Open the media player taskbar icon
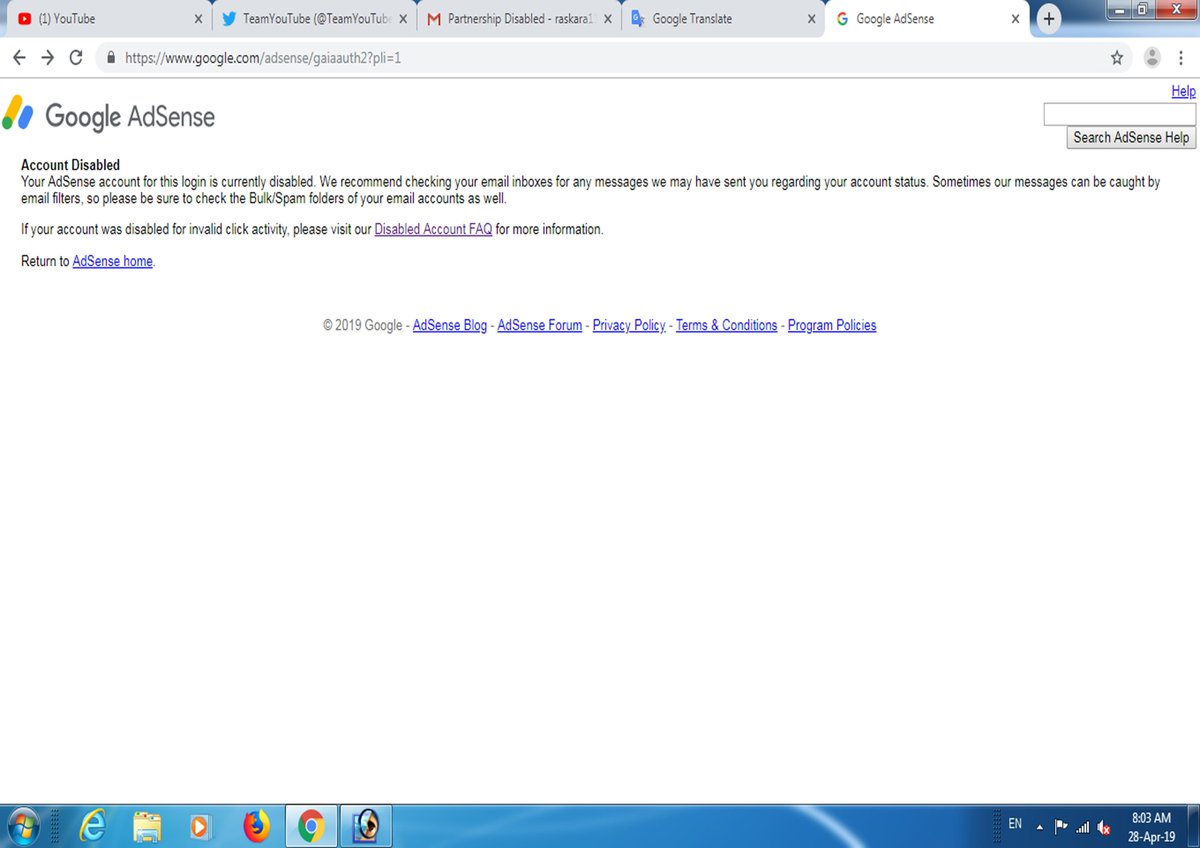This screenshot has height=848, width=1200. (201, 826)
